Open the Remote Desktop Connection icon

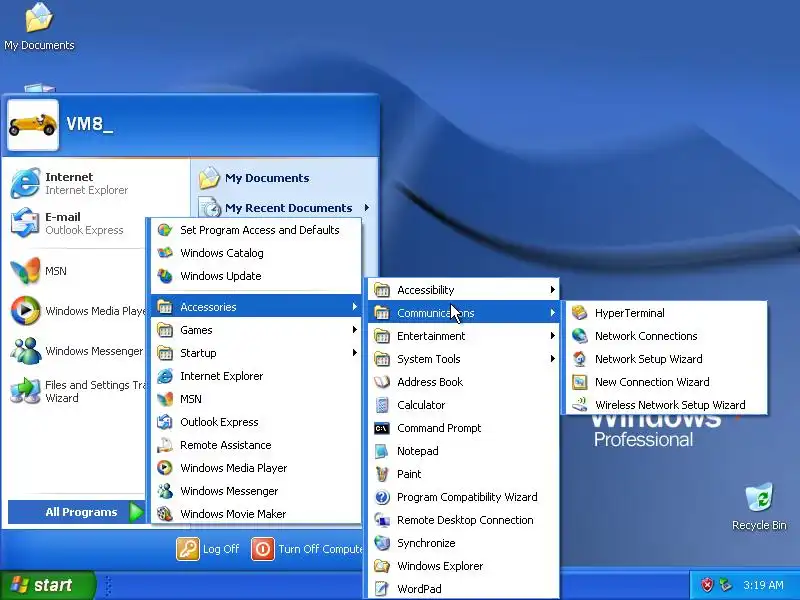(382, 520)
